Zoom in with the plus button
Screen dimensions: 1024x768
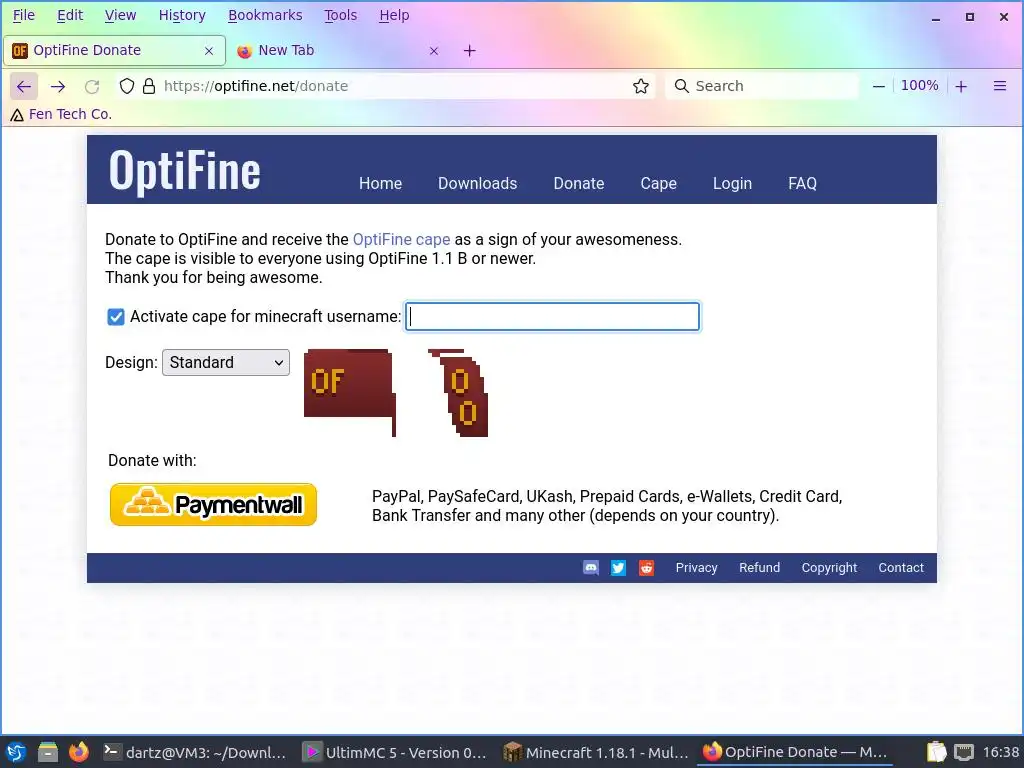pos(961,86)
